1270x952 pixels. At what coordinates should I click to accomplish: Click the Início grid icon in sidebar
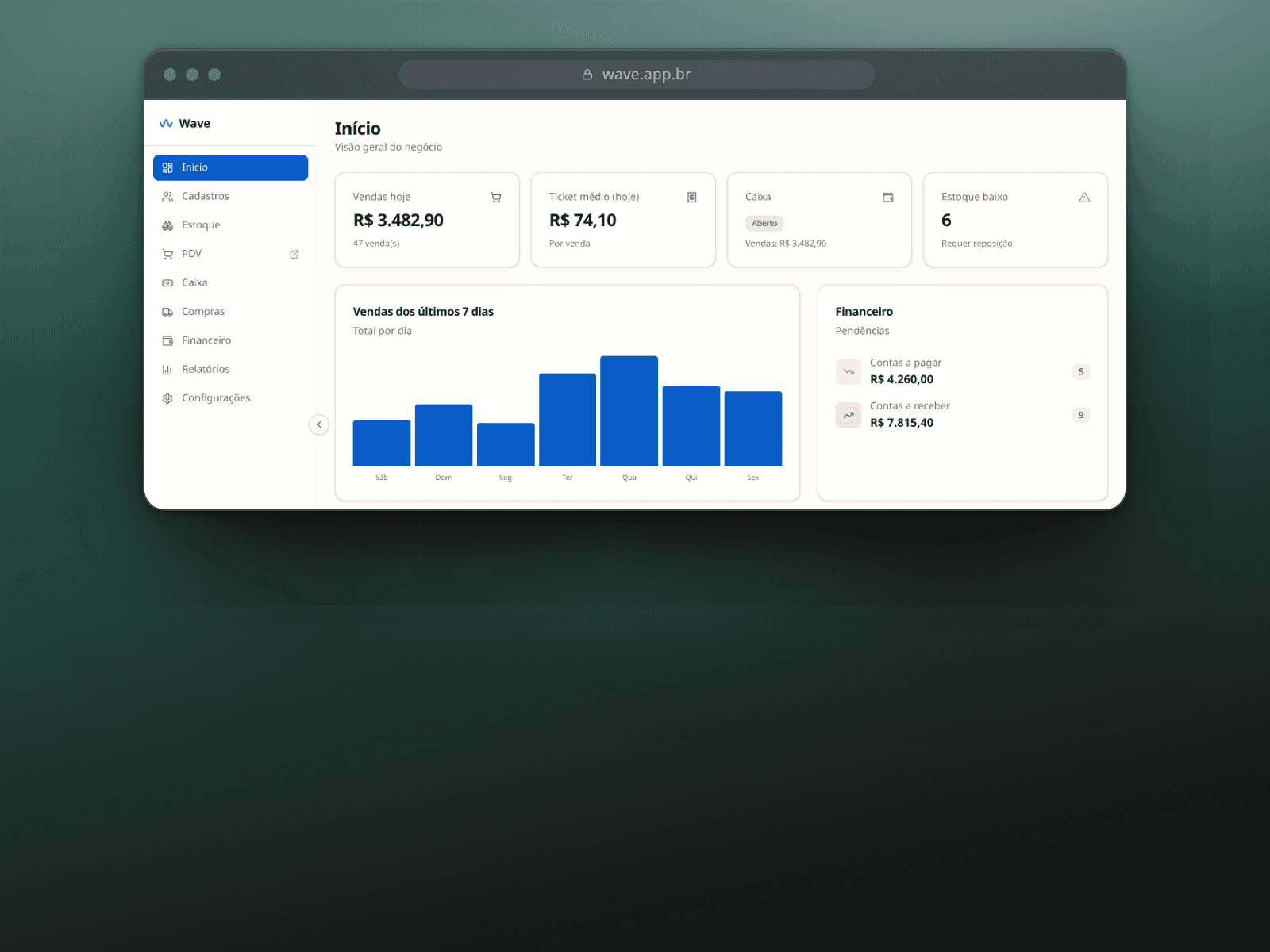(167, 167)
